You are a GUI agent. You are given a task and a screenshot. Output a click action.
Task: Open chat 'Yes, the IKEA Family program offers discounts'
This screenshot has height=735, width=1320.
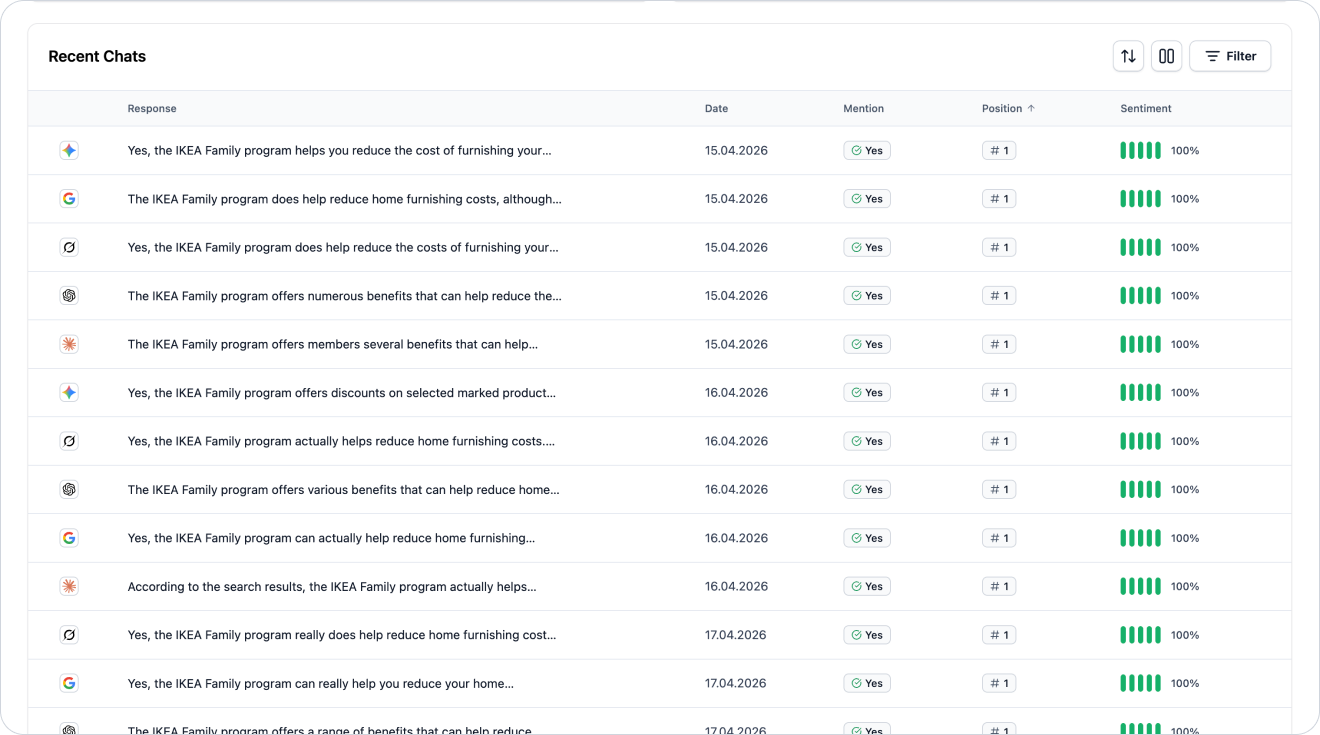point(342,393)
